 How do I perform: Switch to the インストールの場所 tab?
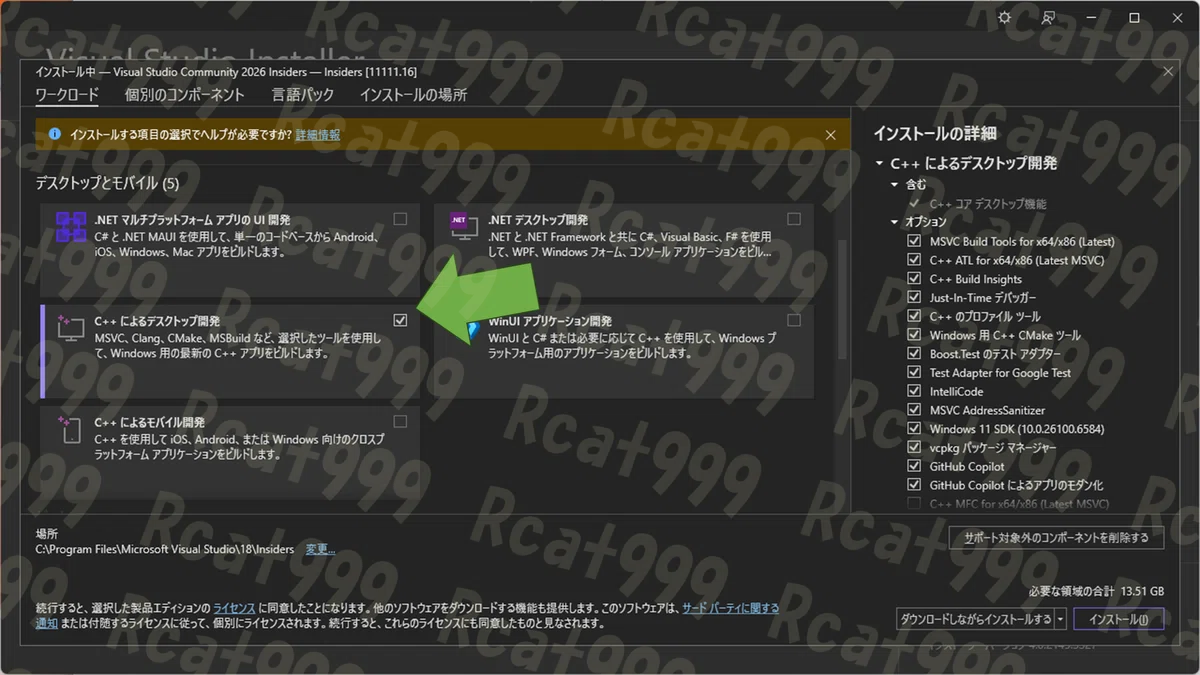tap(413, 95)
